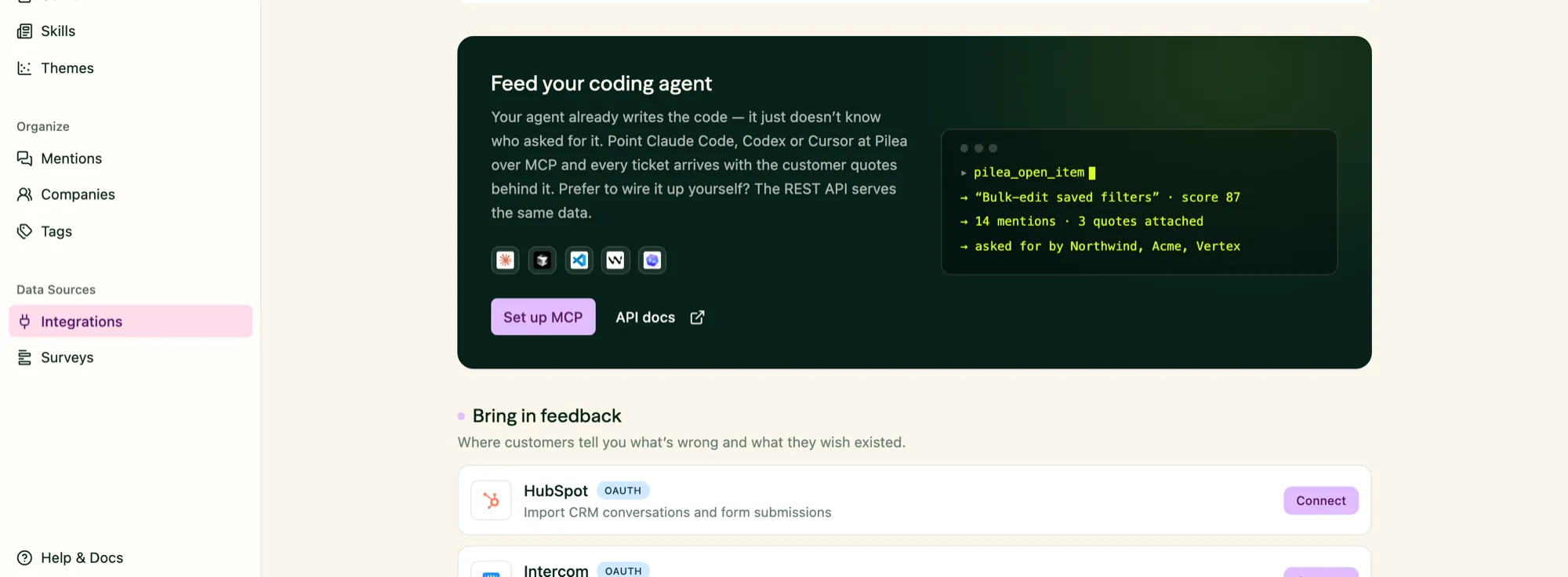This screenshot has width=1568, height=577.
Task: Click the "Feed your coding agent" heading
Action: (x=601, y=83)
